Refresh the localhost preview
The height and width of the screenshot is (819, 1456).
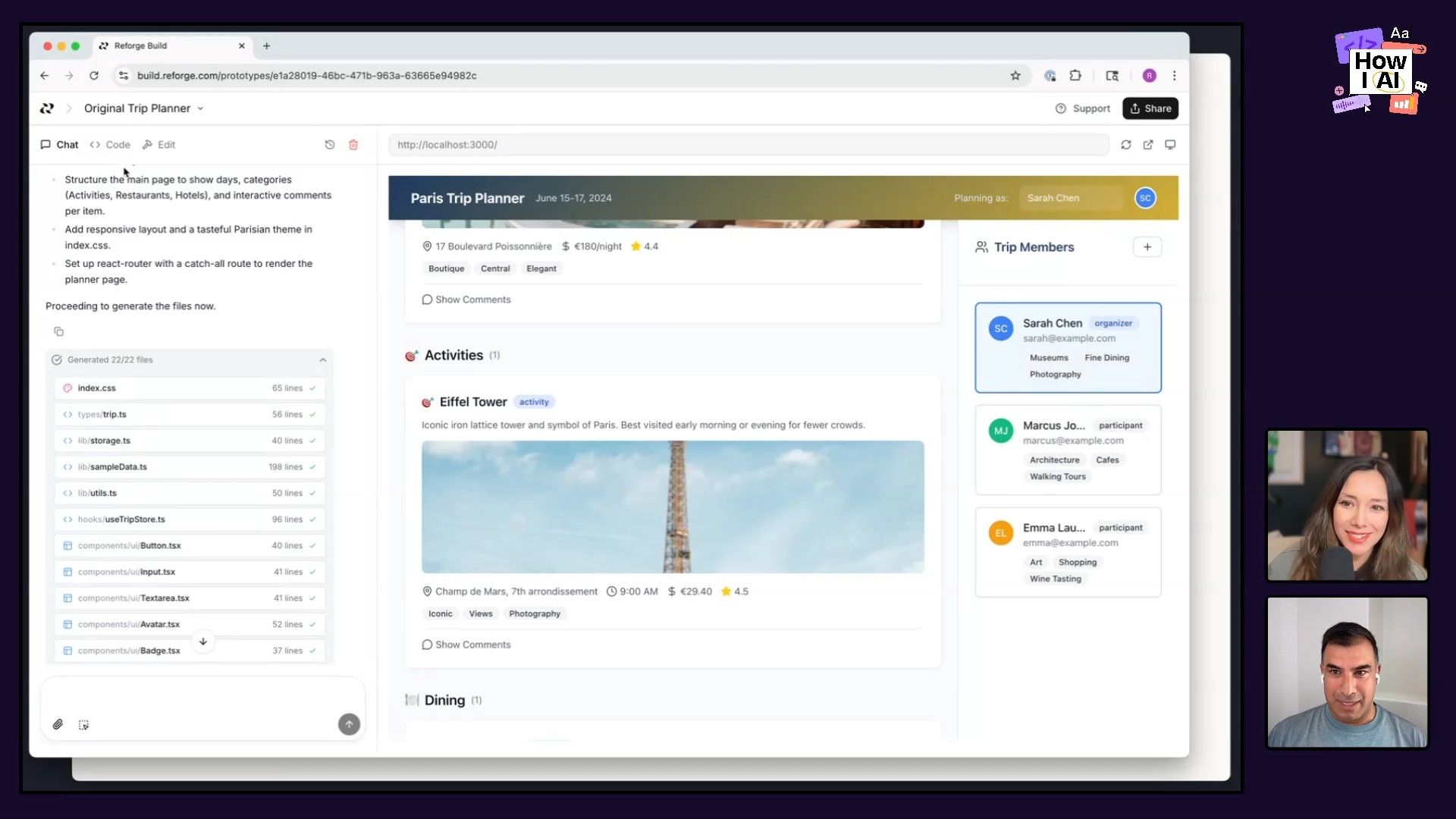[1126, 145]
